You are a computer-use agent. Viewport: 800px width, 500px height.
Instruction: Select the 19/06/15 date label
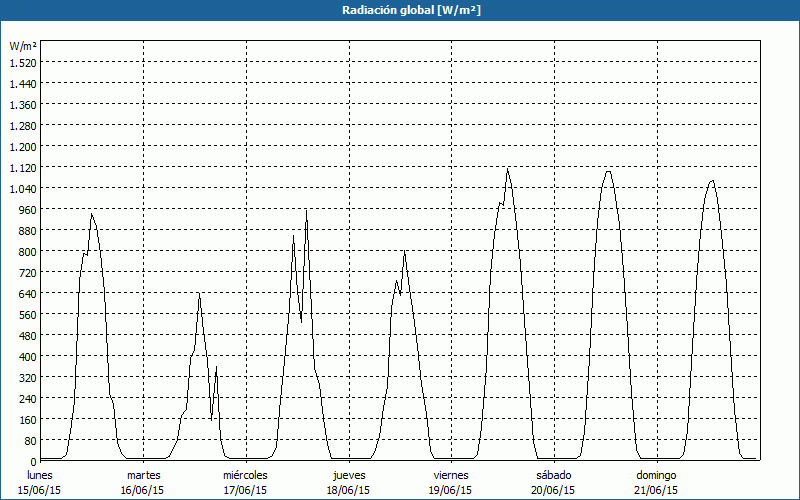[451, 490]
